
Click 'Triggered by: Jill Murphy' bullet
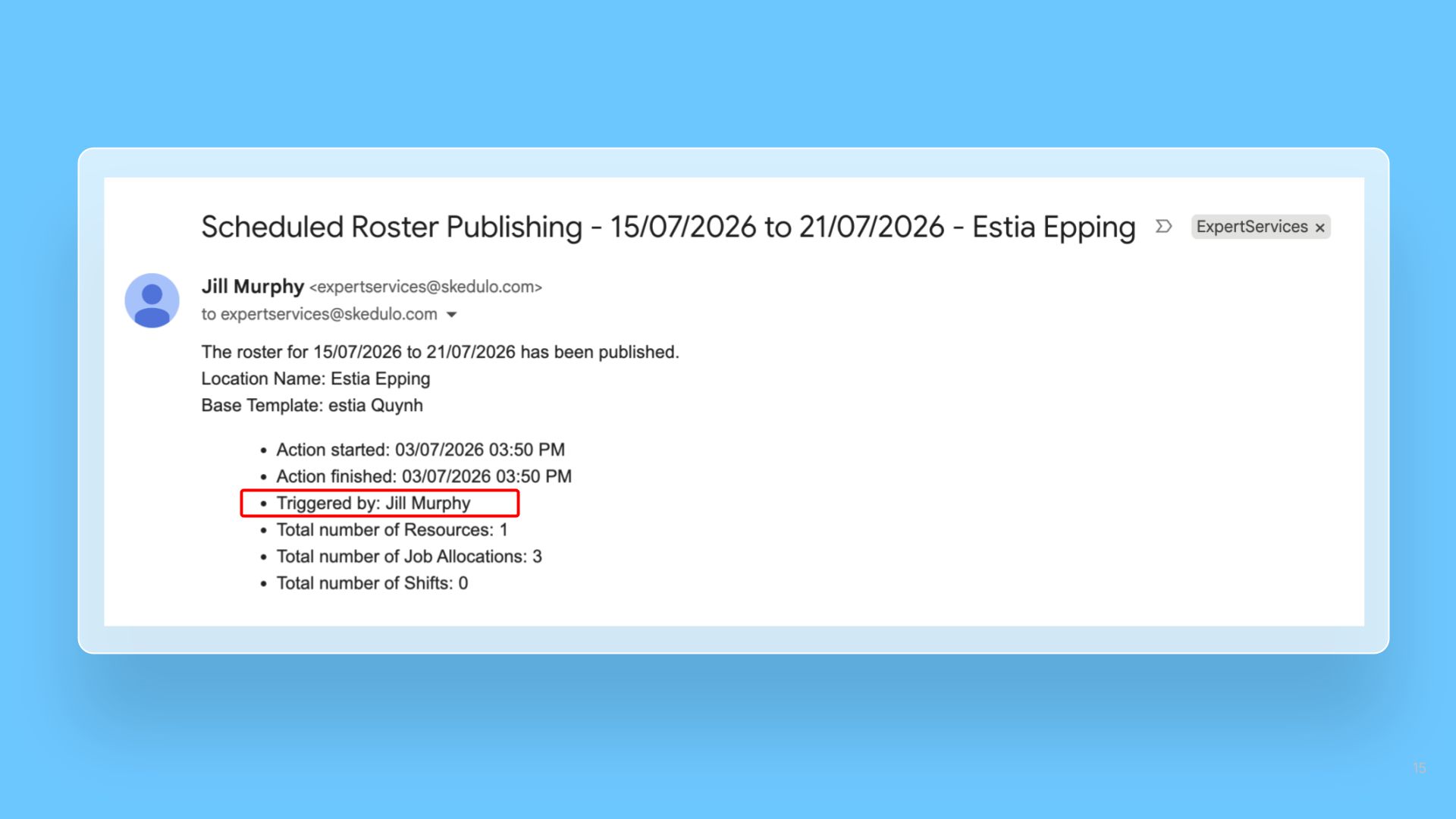373,503
